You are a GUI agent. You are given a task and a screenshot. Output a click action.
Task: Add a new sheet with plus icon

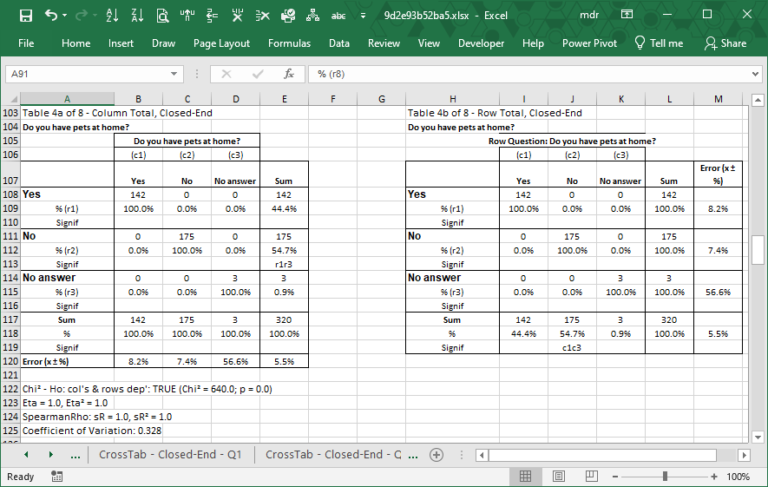click(x=436, y=454)
